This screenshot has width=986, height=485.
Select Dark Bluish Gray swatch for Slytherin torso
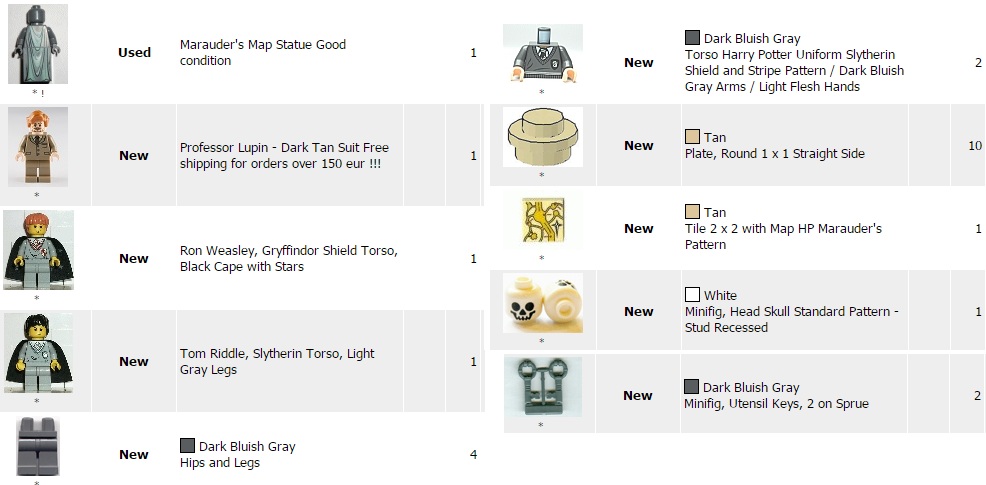coord(692,38)
